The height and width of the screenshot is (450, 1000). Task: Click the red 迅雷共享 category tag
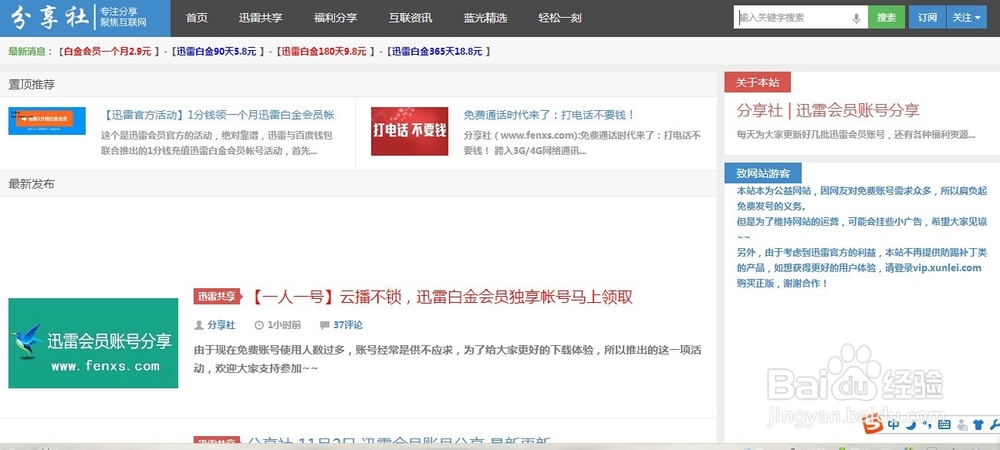pyautogui.click(x=217, y=296)
